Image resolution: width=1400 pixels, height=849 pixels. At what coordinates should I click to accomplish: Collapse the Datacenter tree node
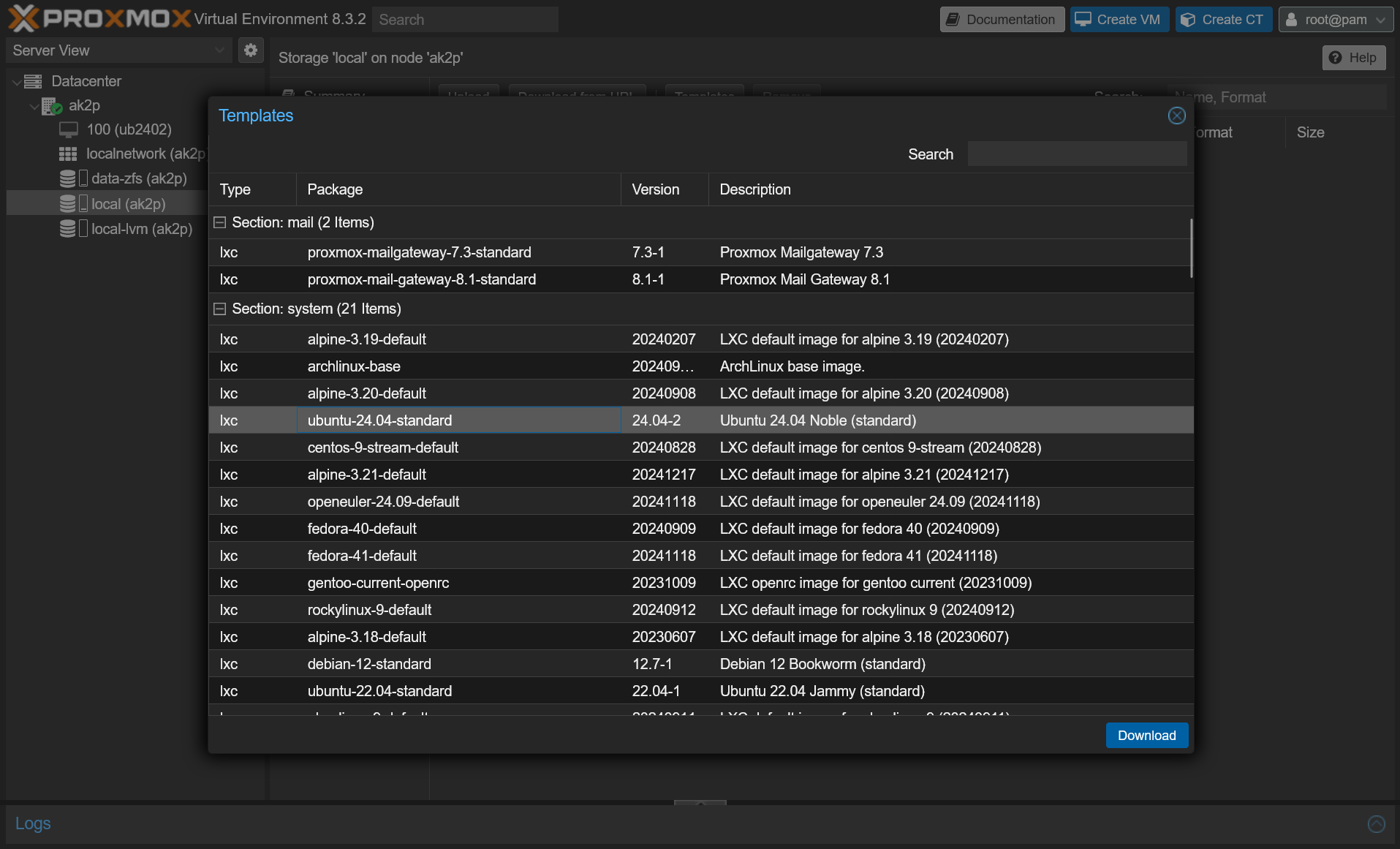(x=16, y=82)
